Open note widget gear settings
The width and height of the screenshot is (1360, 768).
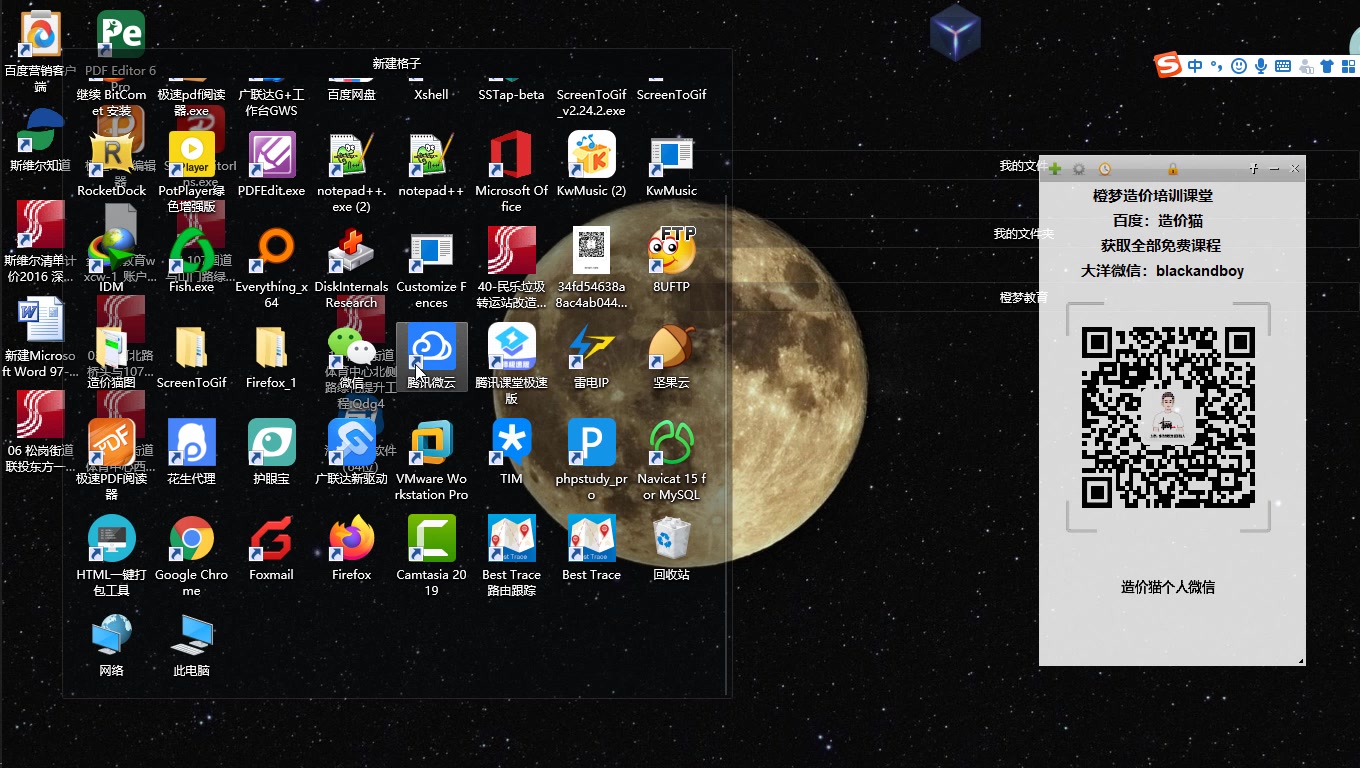click(1079, 169)
